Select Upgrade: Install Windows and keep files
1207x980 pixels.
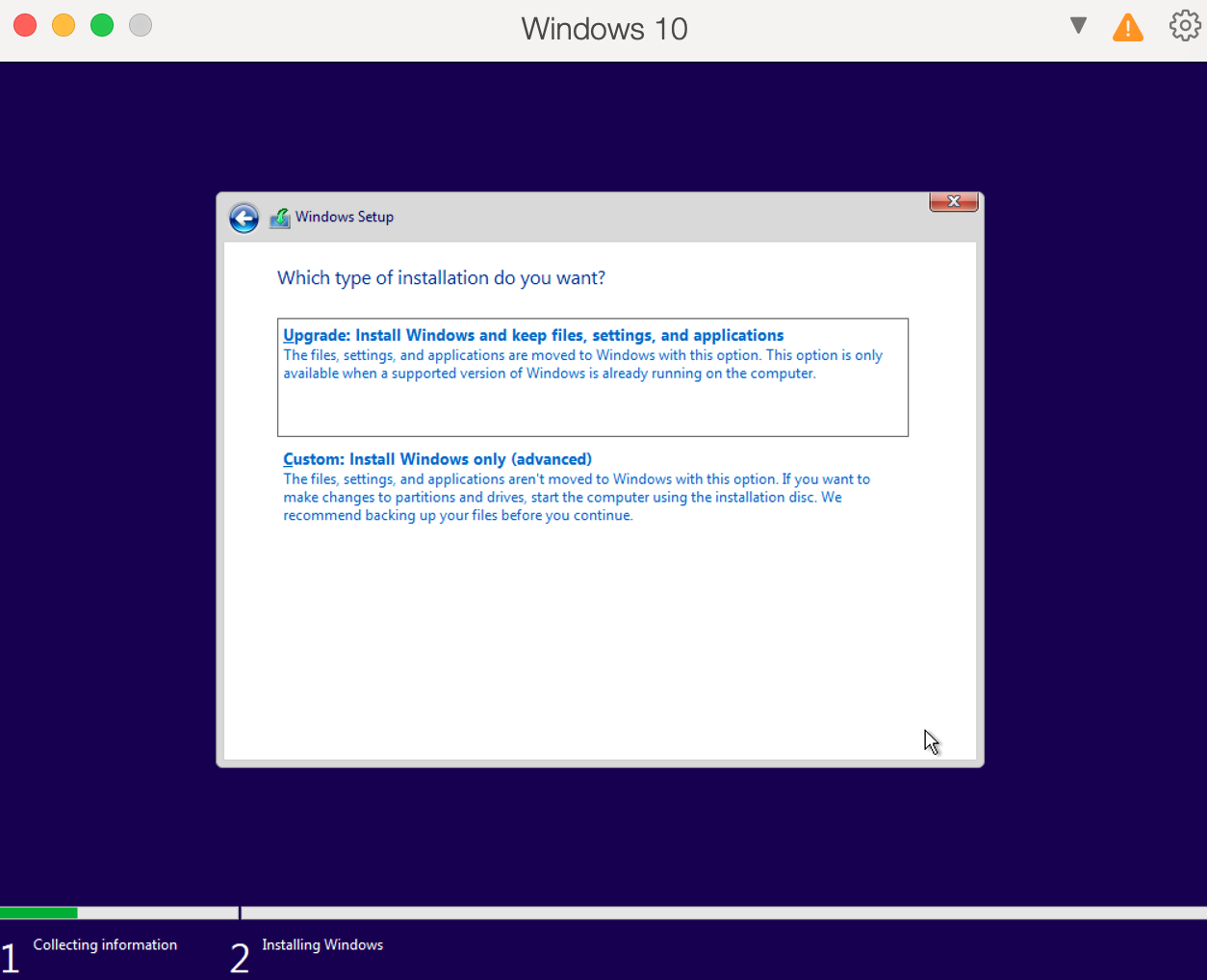[x=533, y=335]
